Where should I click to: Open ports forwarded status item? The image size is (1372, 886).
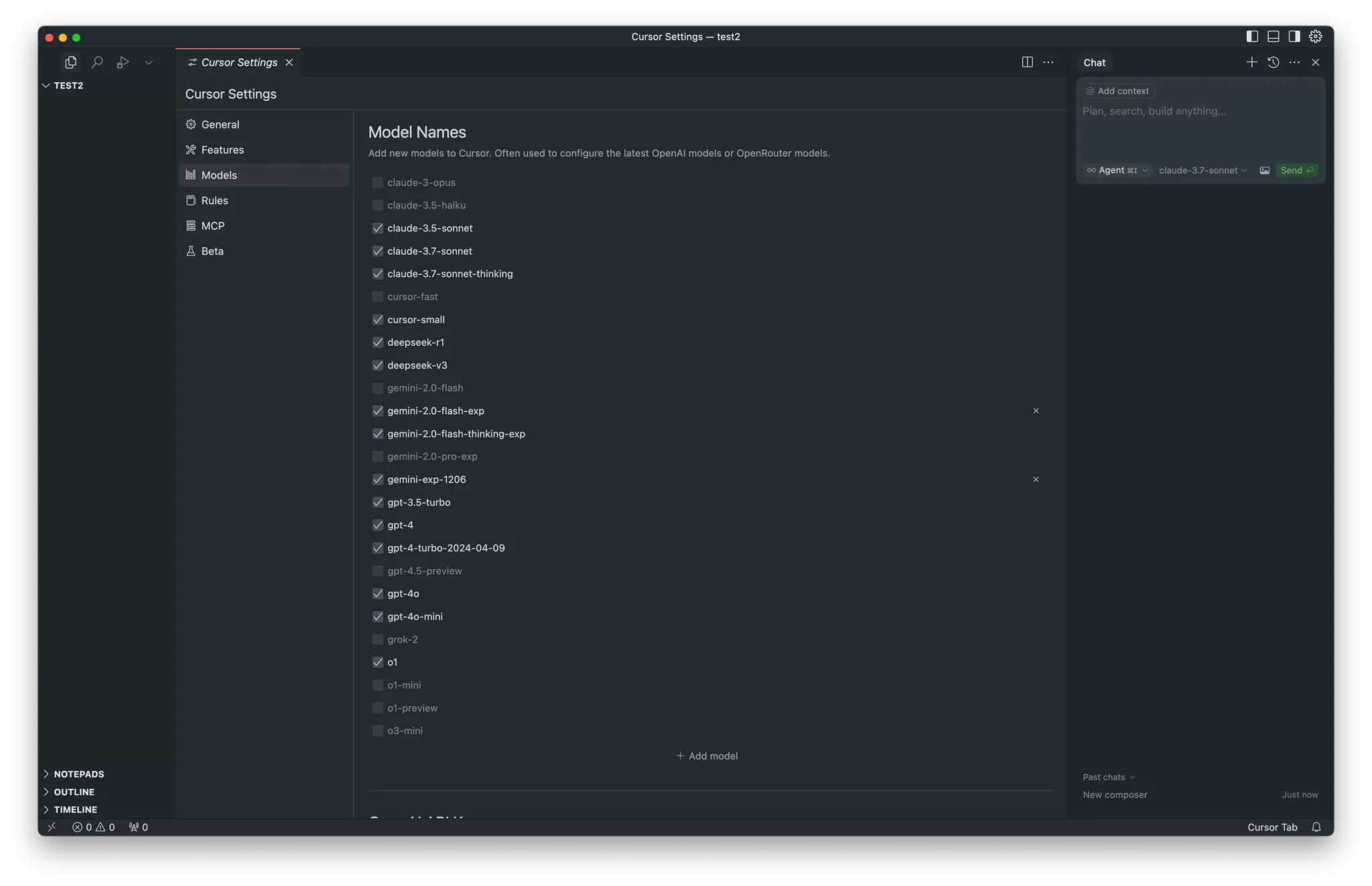click(x=139, y=827)
